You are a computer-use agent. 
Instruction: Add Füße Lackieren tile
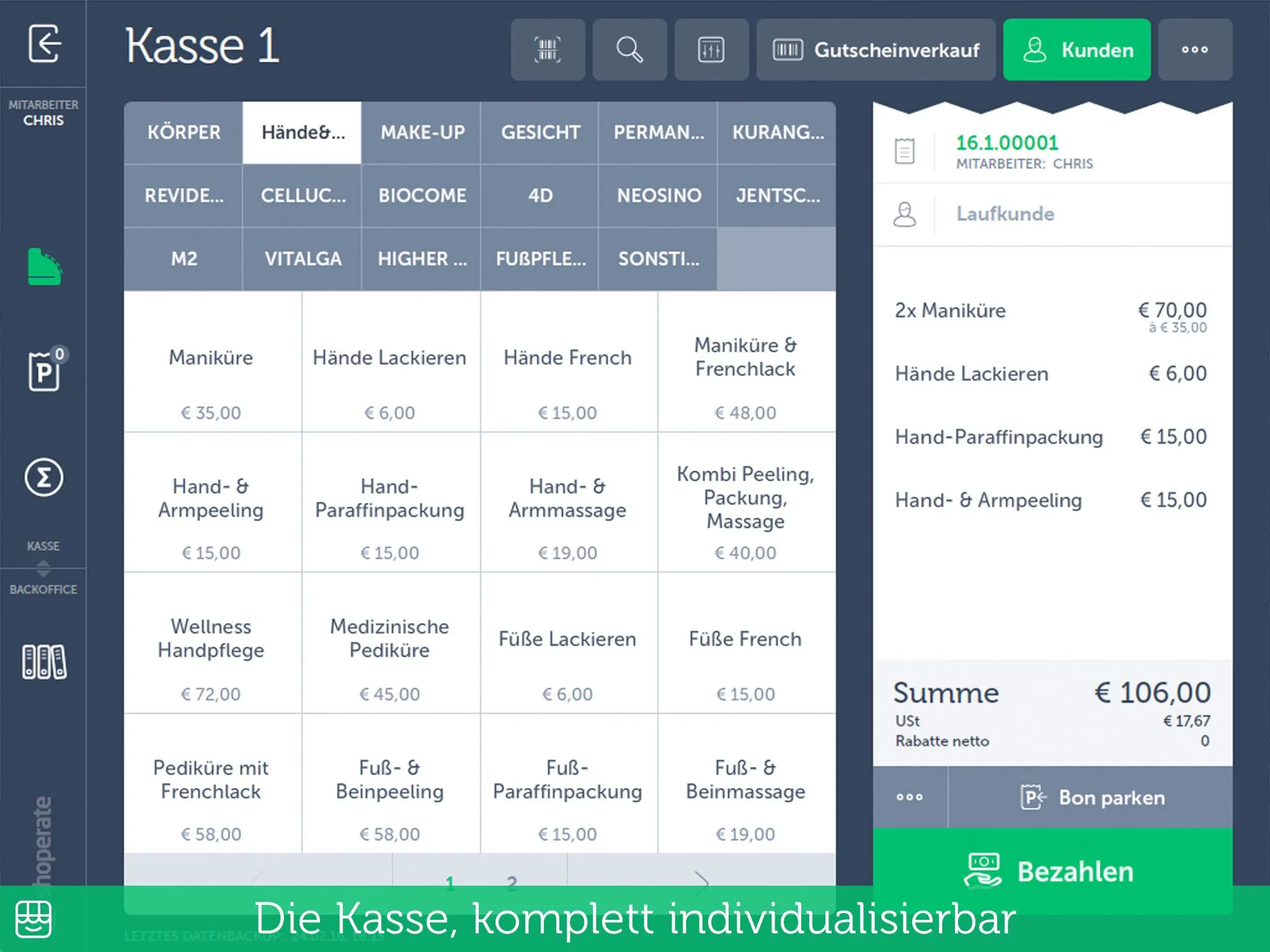[x=569, y=643]
